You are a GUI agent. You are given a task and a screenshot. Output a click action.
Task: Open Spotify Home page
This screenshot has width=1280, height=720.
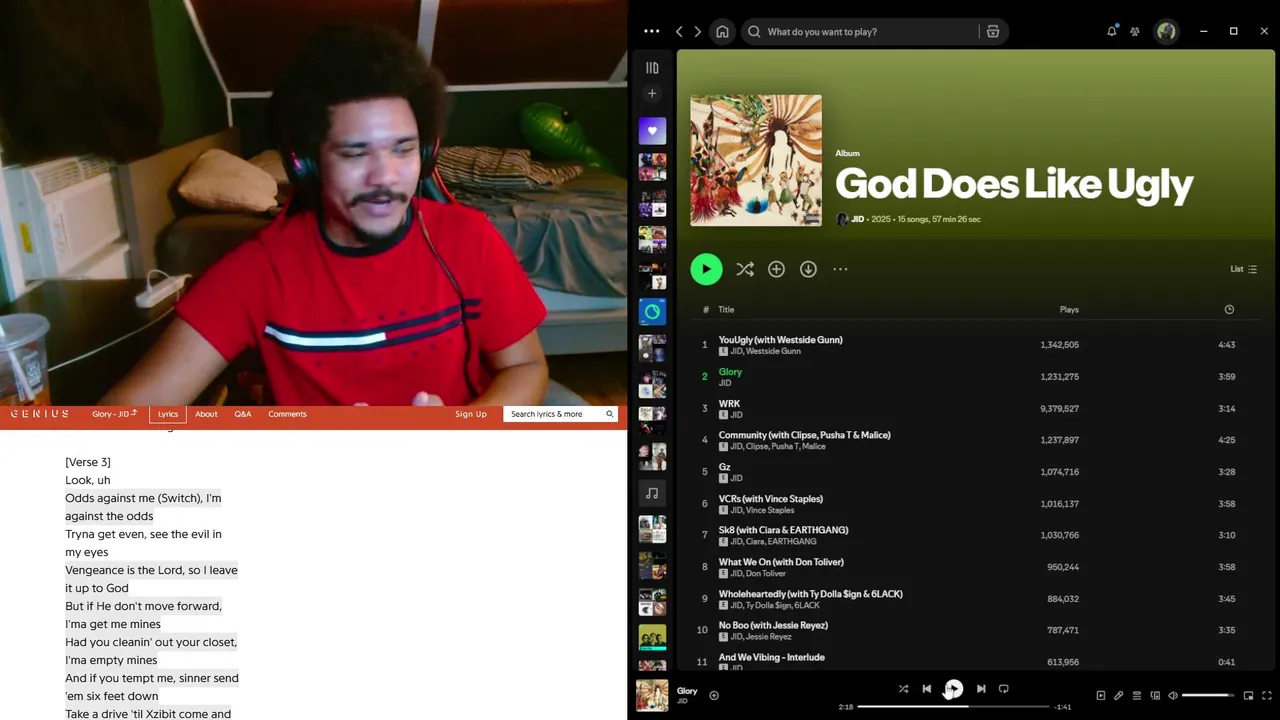tap(722, 32)
